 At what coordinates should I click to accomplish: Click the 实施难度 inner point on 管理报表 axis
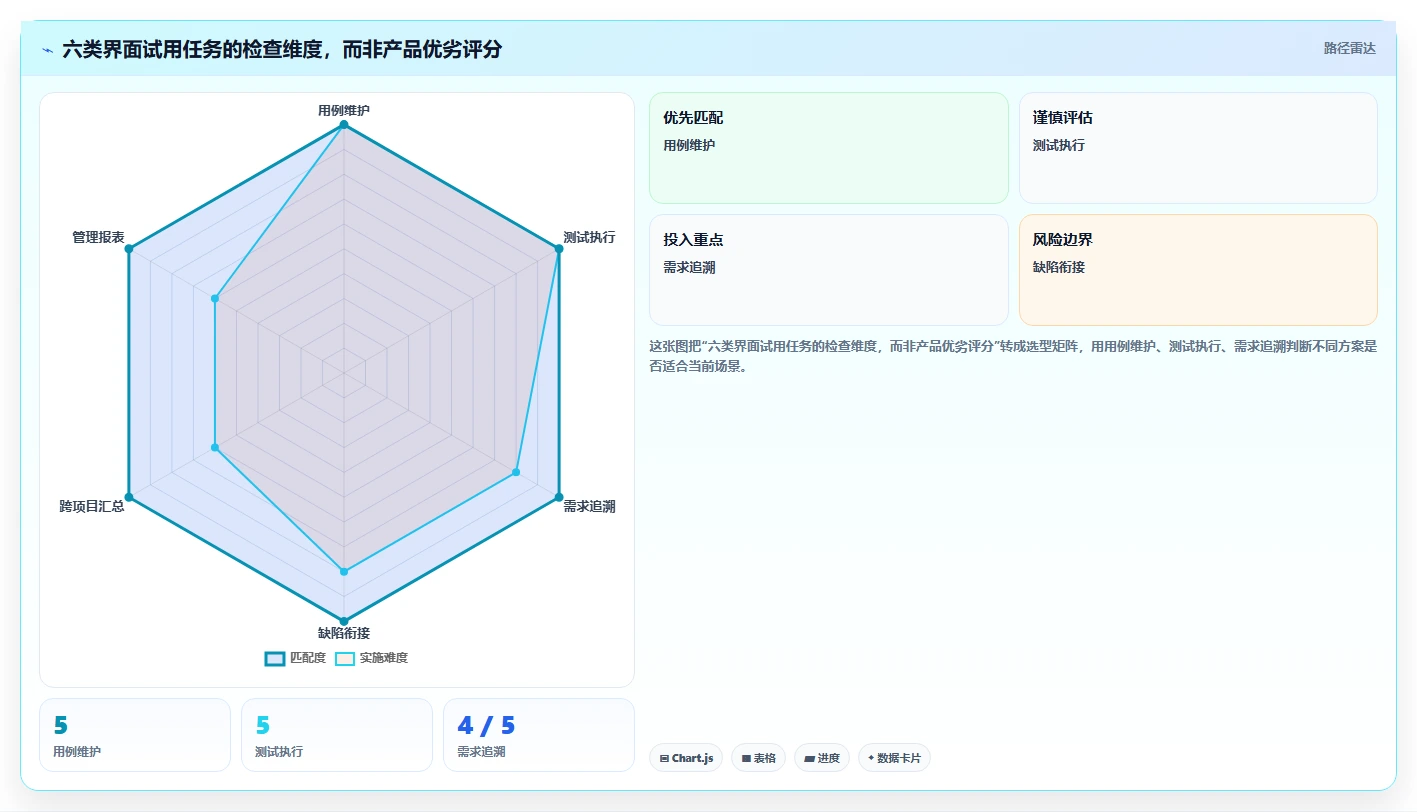coord(215,298)
